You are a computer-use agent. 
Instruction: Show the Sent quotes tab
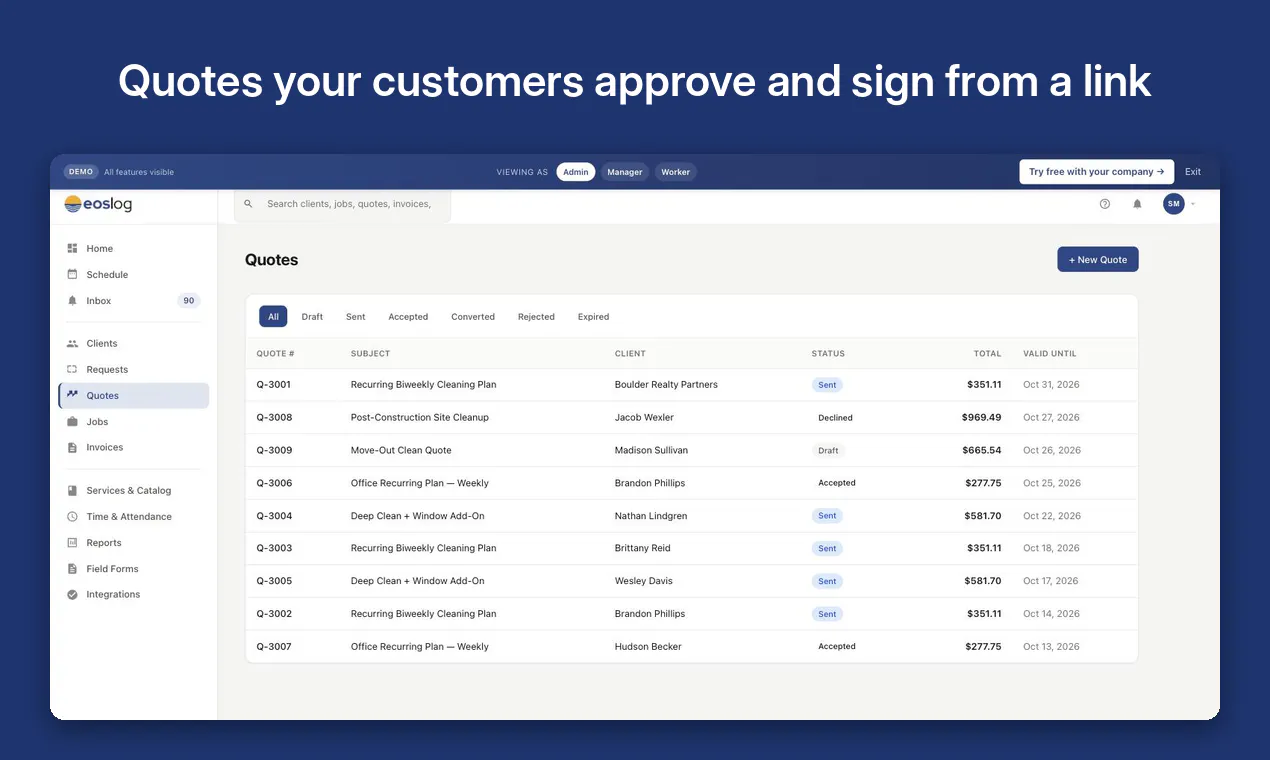(x=356, y=316)
